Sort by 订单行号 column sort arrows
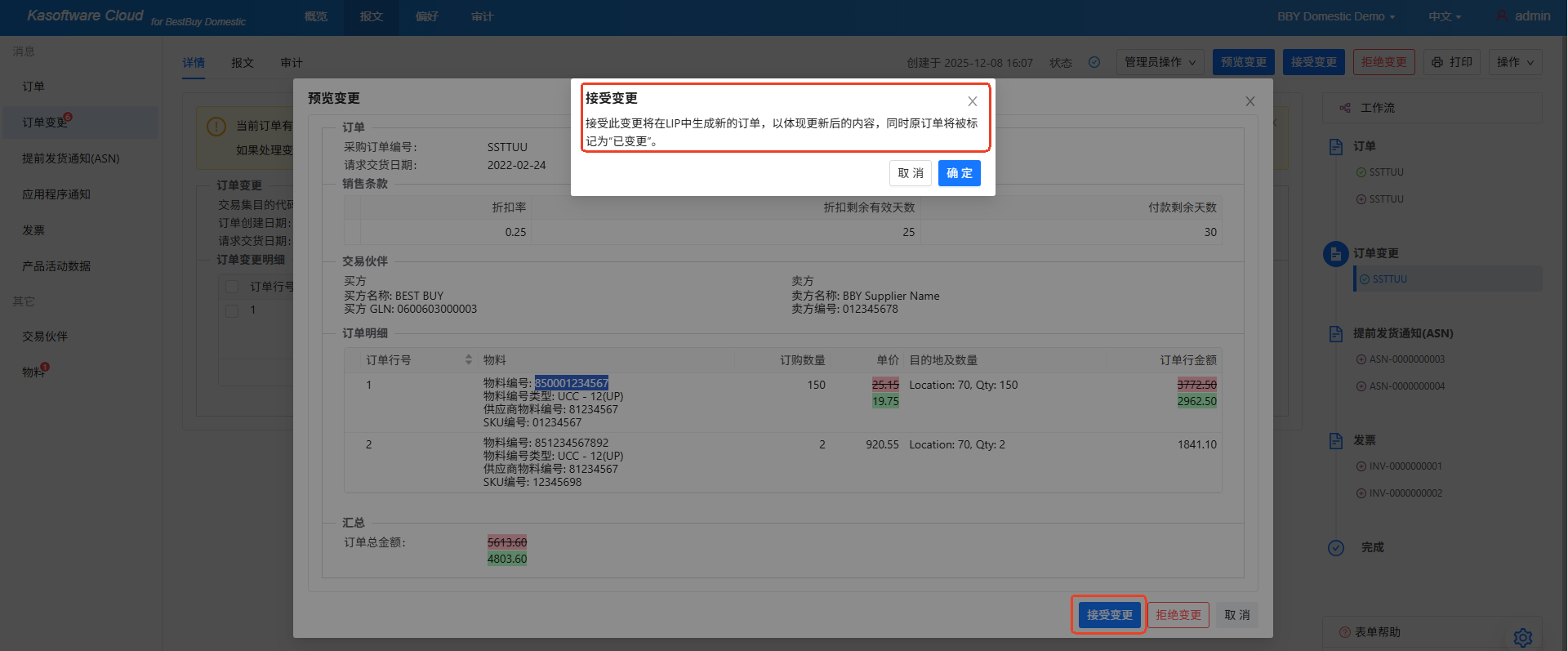The width and height of the screenshot is (1568, 651). coord(469,360)
